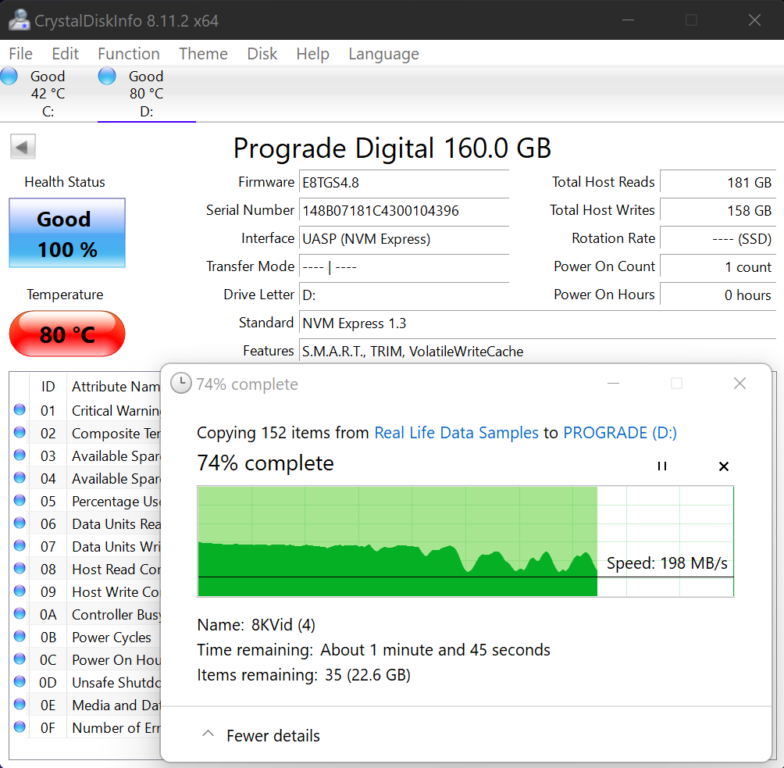Click the Good 100 % health status button

[67, 233]
